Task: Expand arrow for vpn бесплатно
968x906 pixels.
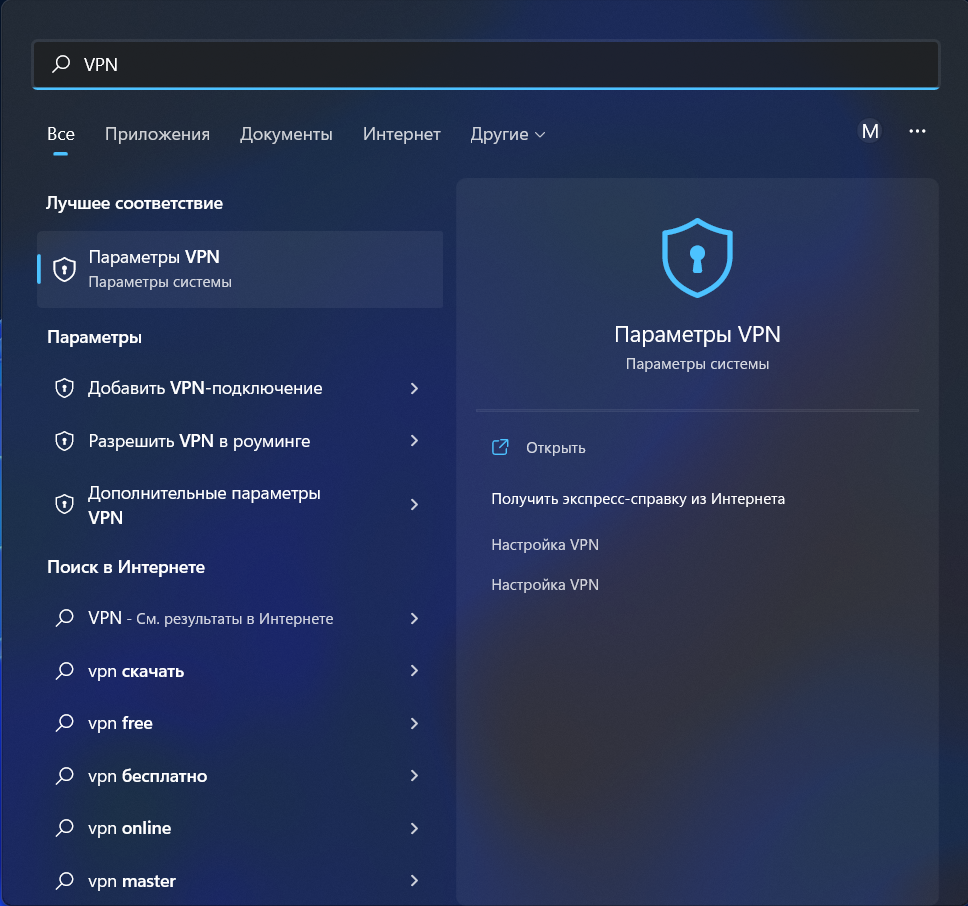Action: (414, 776)
